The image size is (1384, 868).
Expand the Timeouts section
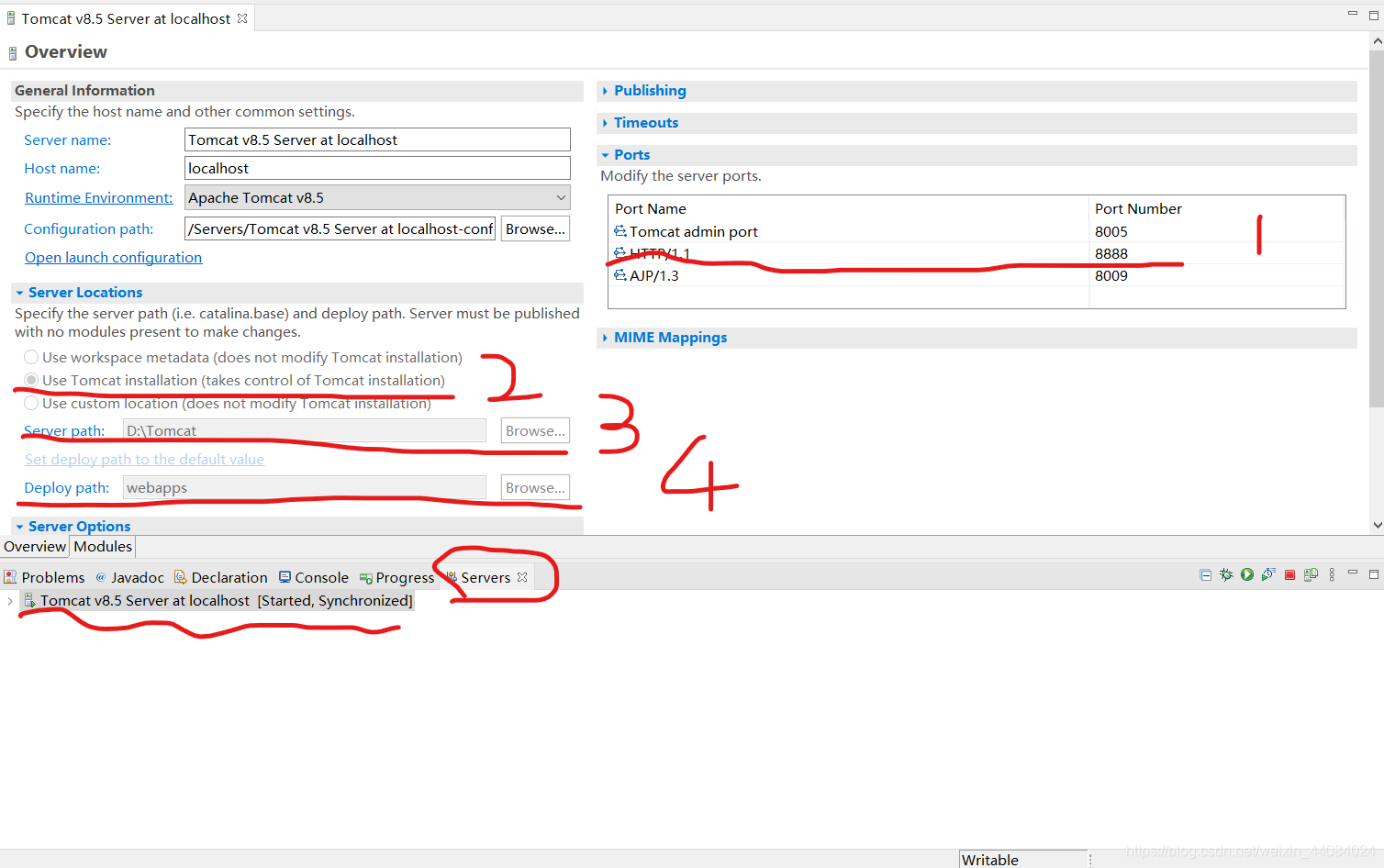[605, 122]
